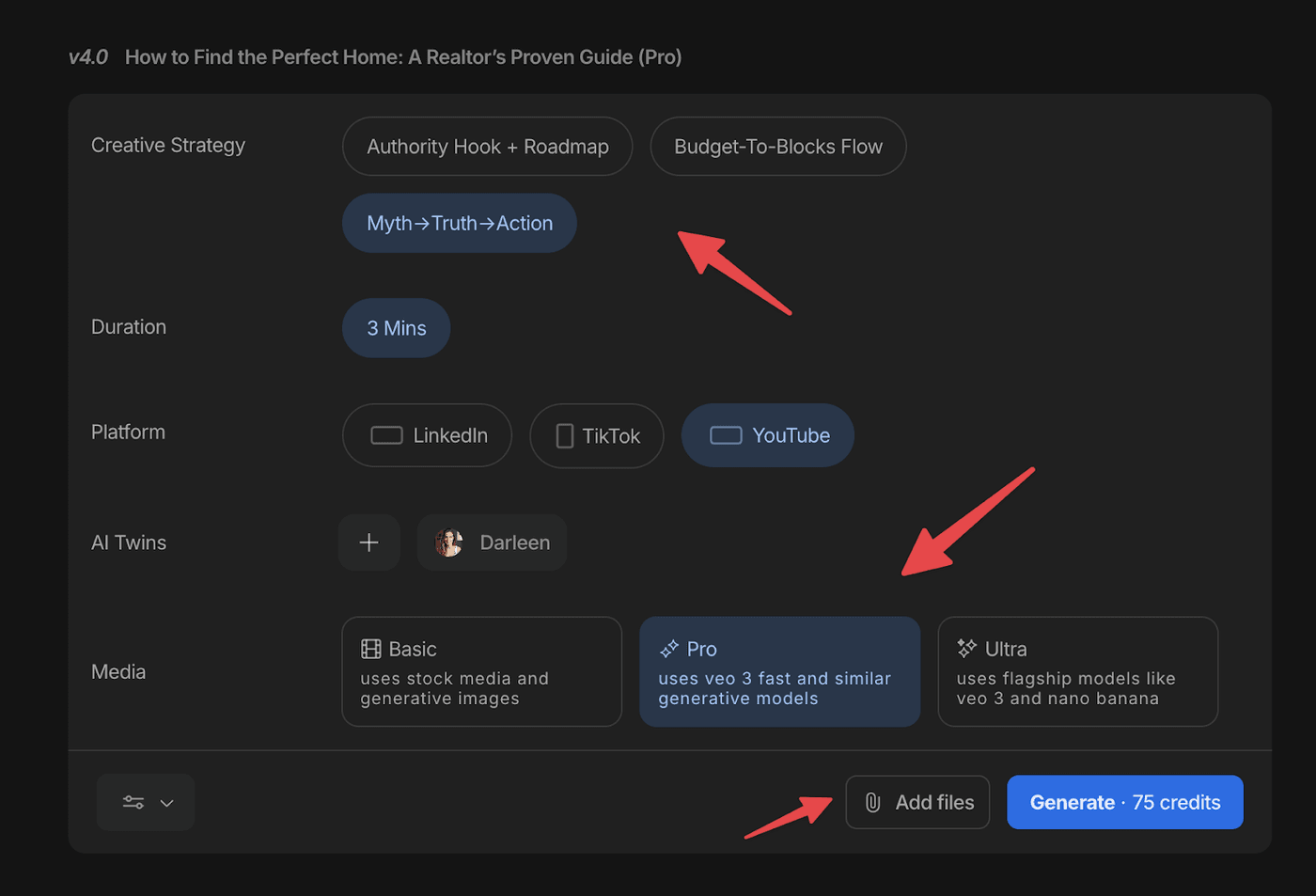Click the landscape icon beside LinkedIn

coord(386,435)
